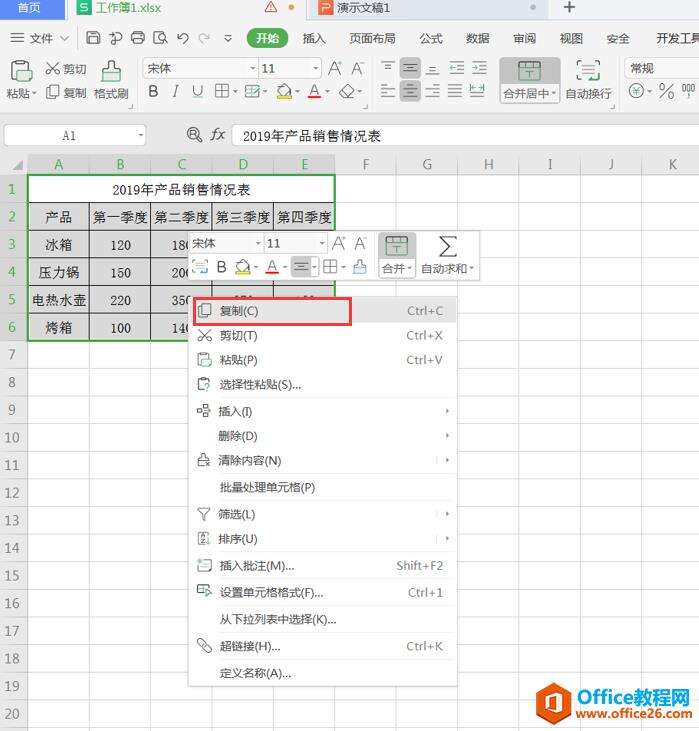
Task: Apply red font color from ribbon
Action: point(315,91)
